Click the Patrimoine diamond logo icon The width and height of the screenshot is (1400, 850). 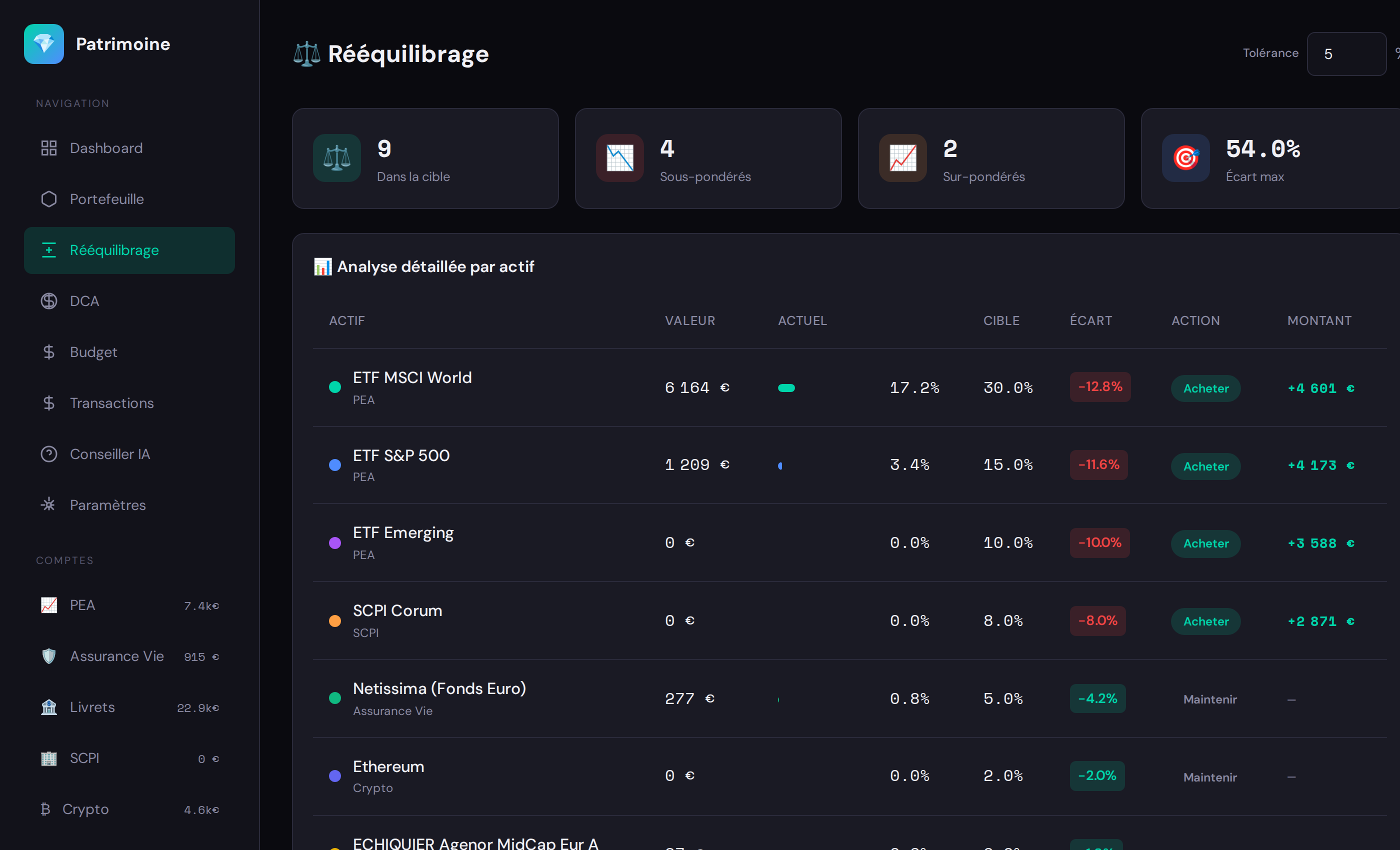pos(44,44)
